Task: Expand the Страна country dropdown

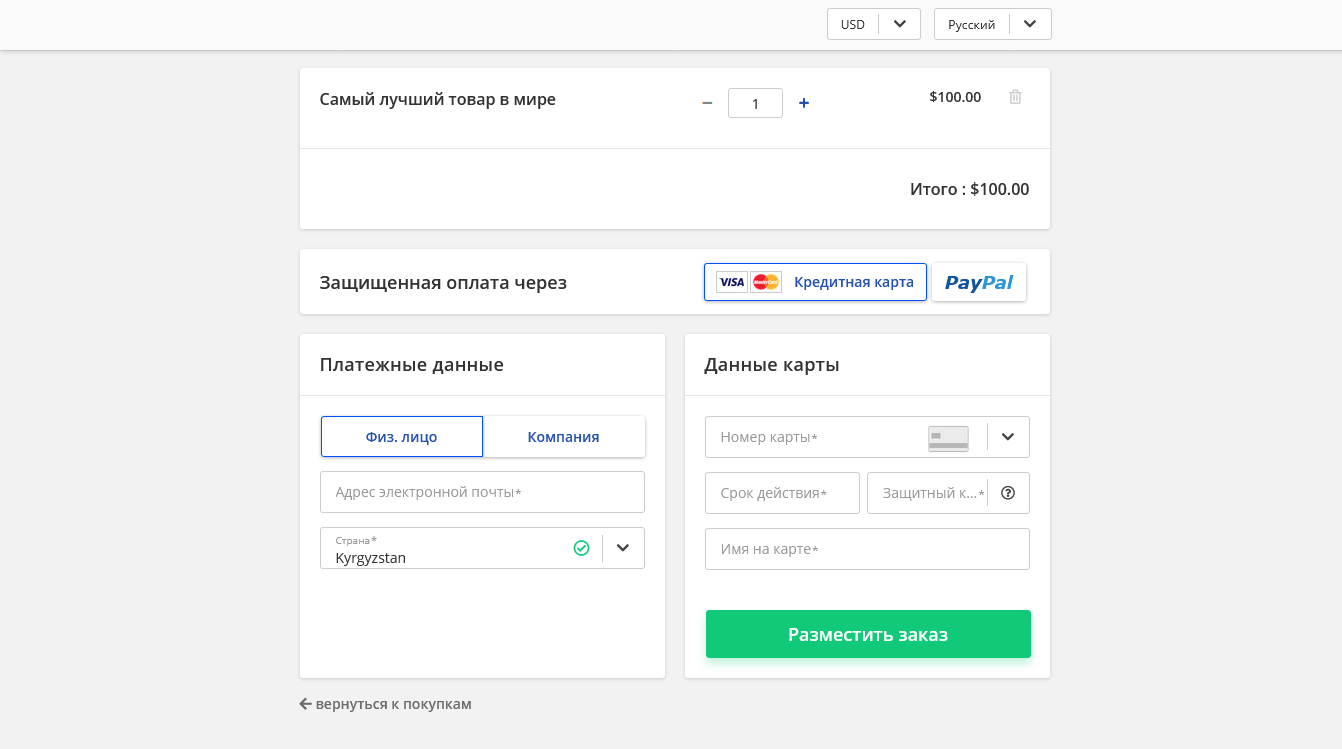Action: tap(623, 548)
